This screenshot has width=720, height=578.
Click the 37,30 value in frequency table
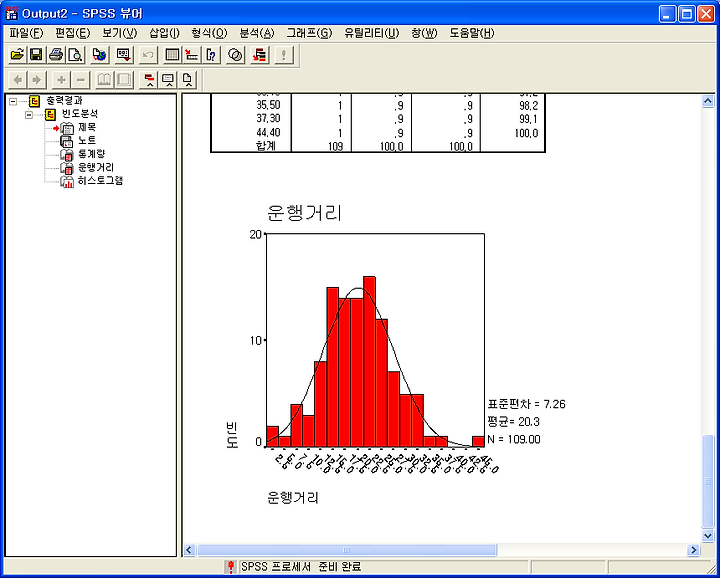click(x=269, y=118)
